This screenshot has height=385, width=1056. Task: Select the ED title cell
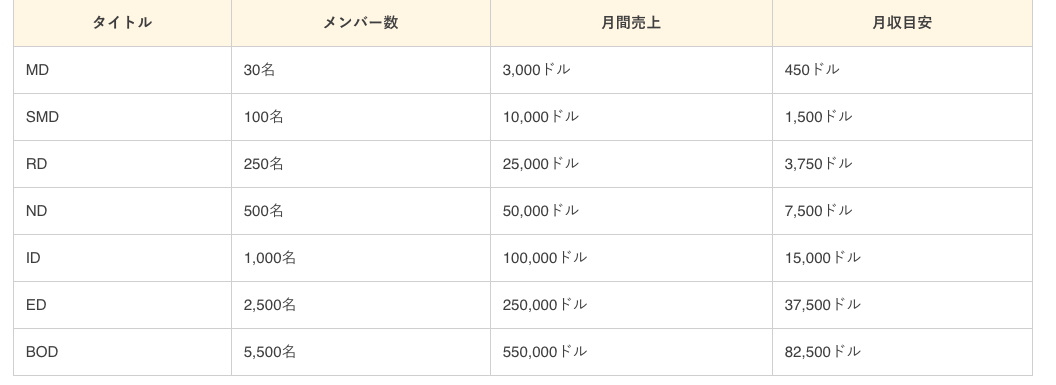(x=123, y=306)
